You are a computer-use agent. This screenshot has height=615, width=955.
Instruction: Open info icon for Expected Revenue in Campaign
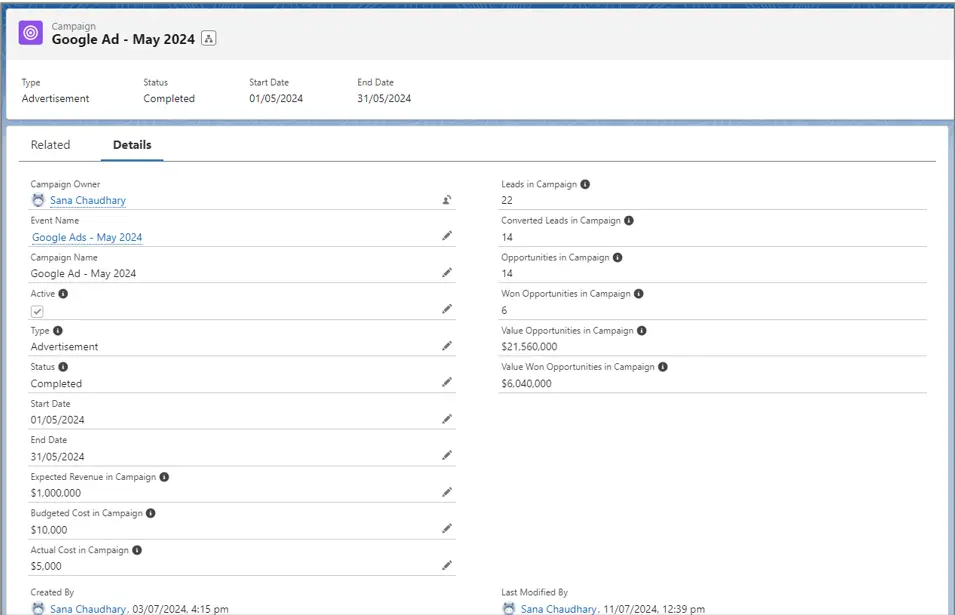164,477
